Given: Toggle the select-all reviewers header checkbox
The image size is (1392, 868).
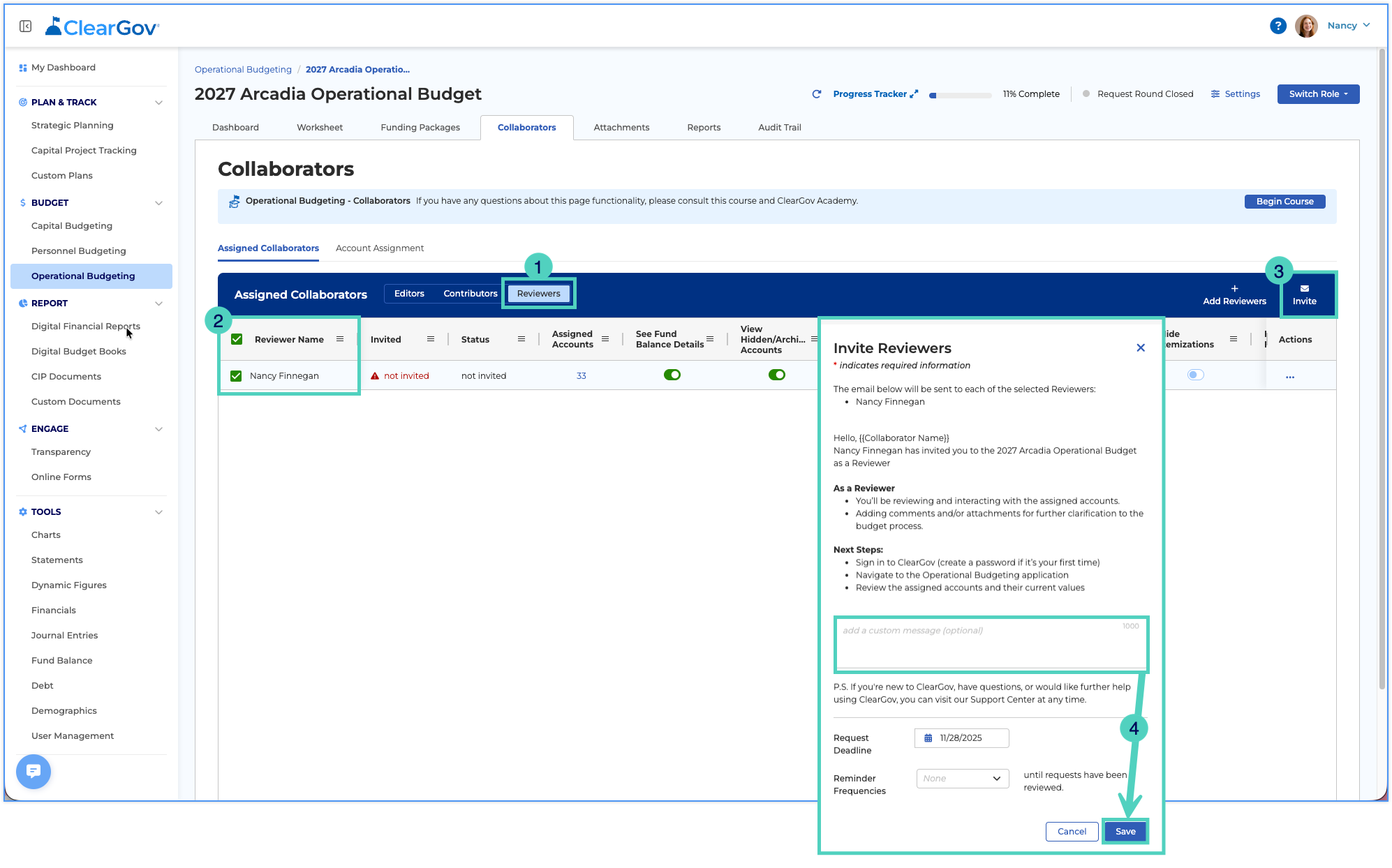Looking at the screenshot, I should click(x=237, y=339).
